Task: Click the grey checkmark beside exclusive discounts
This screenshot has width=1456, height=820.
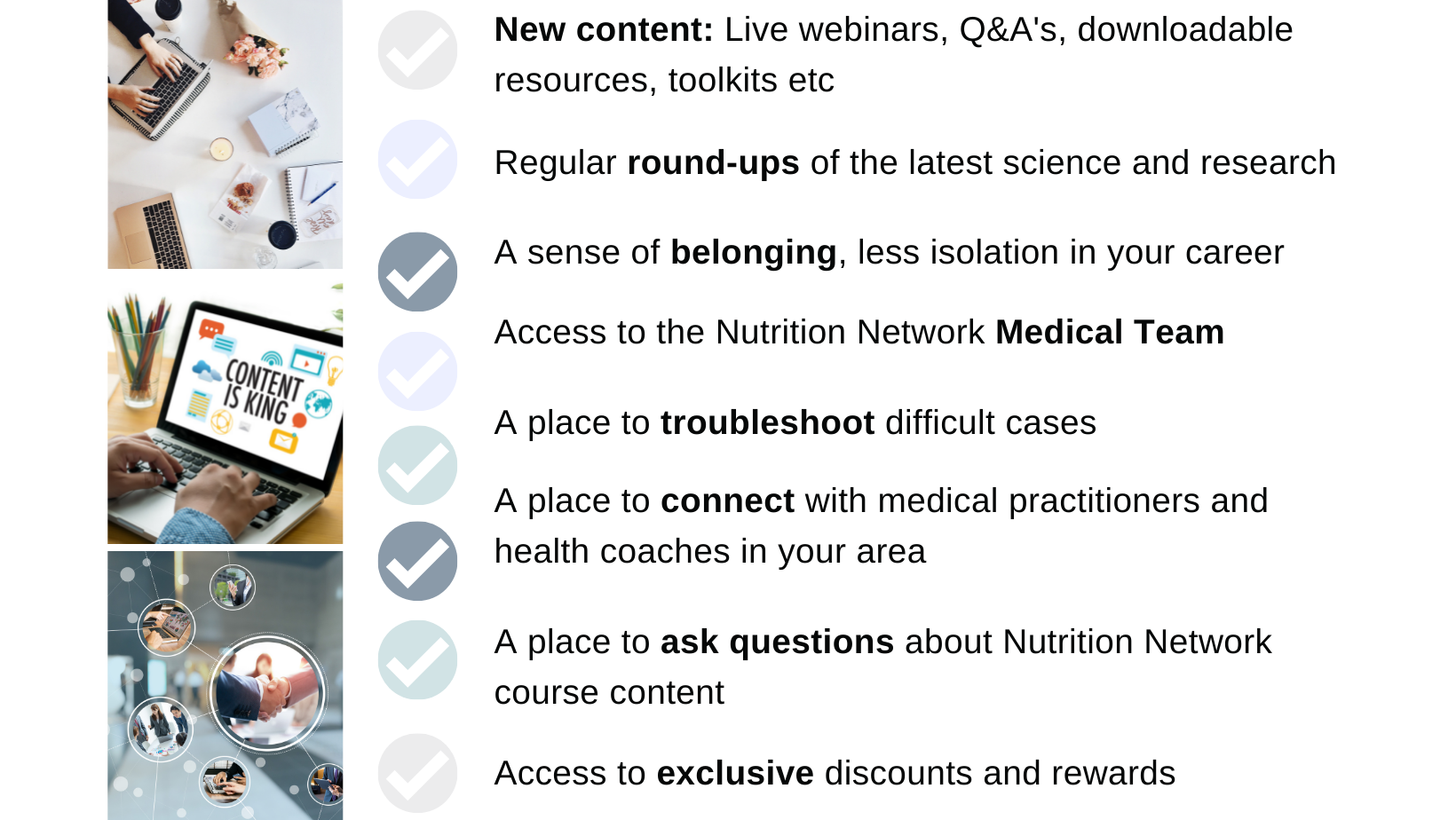Action: point(417,773)
